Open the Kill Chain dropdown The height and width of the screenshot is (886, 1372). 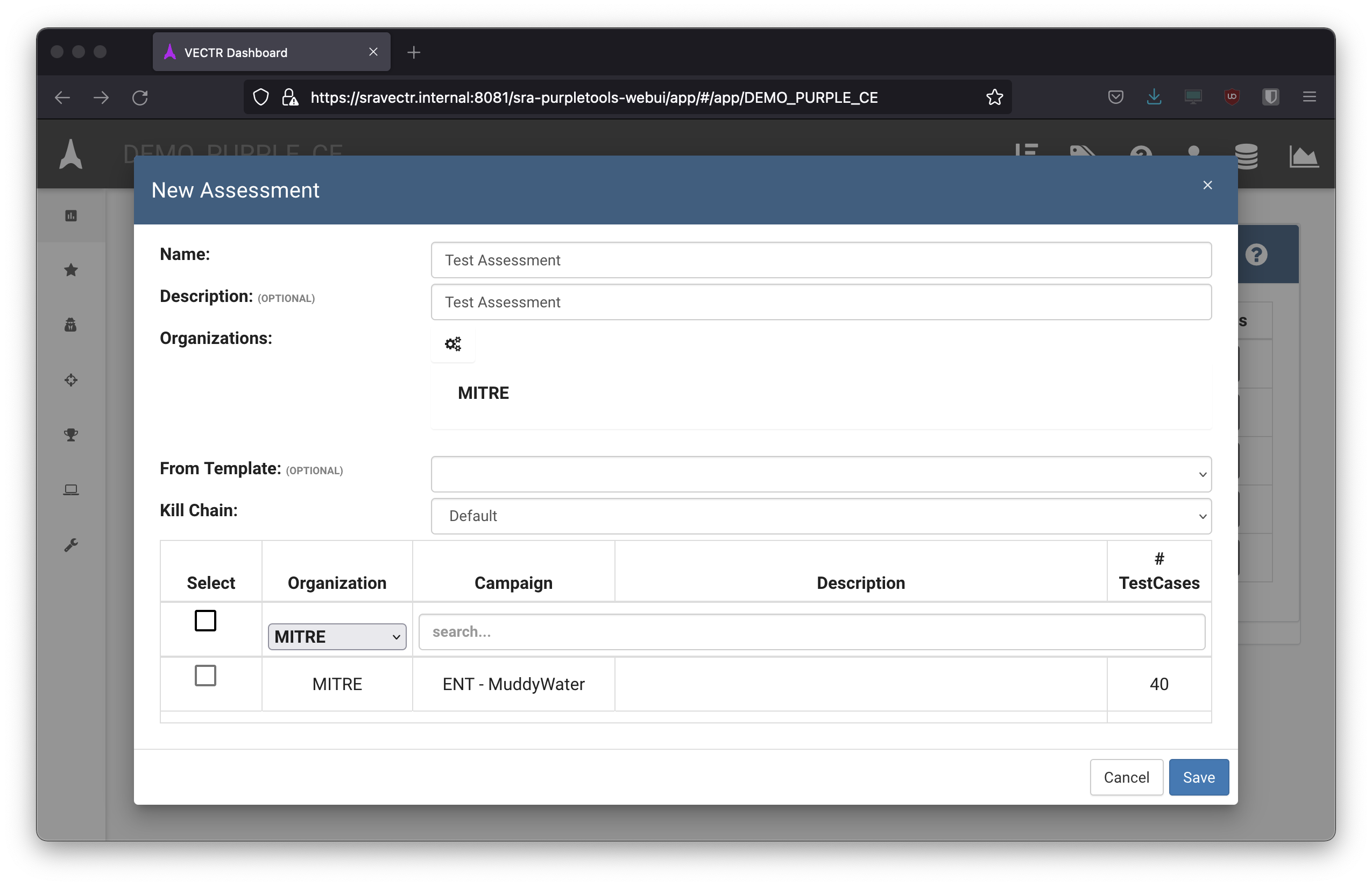(821, 516)
